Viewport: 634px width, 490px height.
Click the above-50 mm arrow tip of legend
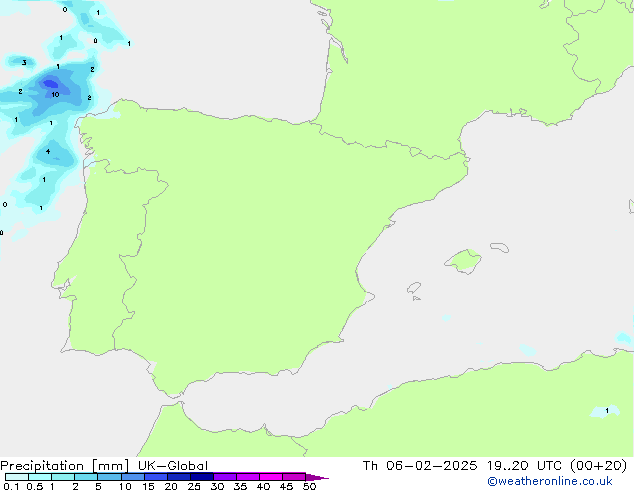tap(317, 477)
